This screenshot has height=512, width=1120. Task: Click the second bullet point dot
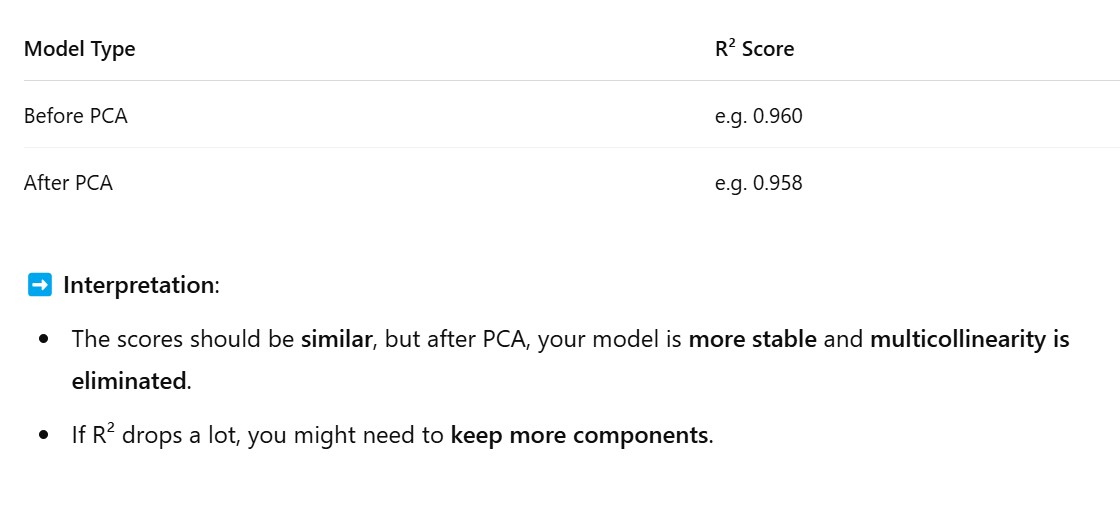(x=44, y=437)
